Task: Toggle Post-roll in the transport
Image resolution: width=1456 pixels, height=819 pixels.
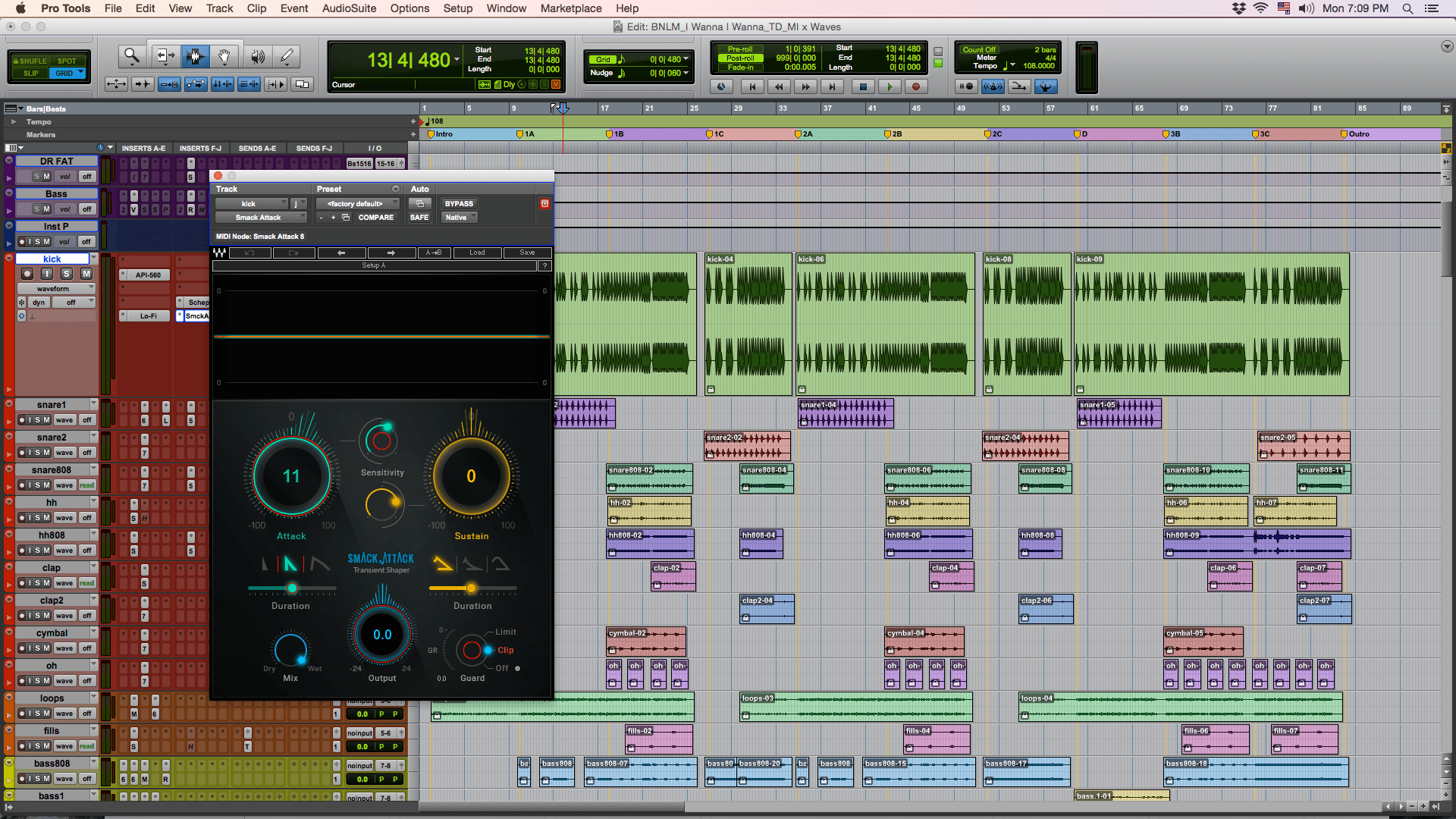Action: (740, 58)
